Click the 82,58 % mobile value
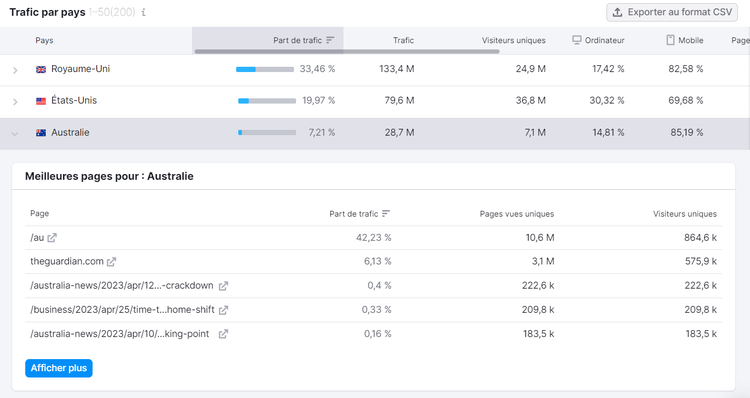The width and height of the screenshot is (750, 398). [x=686, y=69]
